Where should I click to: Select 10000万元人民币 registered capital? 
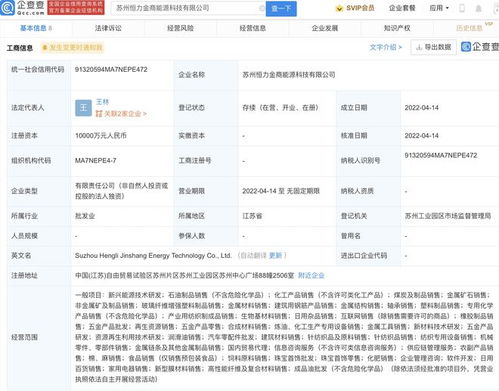coord(101,136)
